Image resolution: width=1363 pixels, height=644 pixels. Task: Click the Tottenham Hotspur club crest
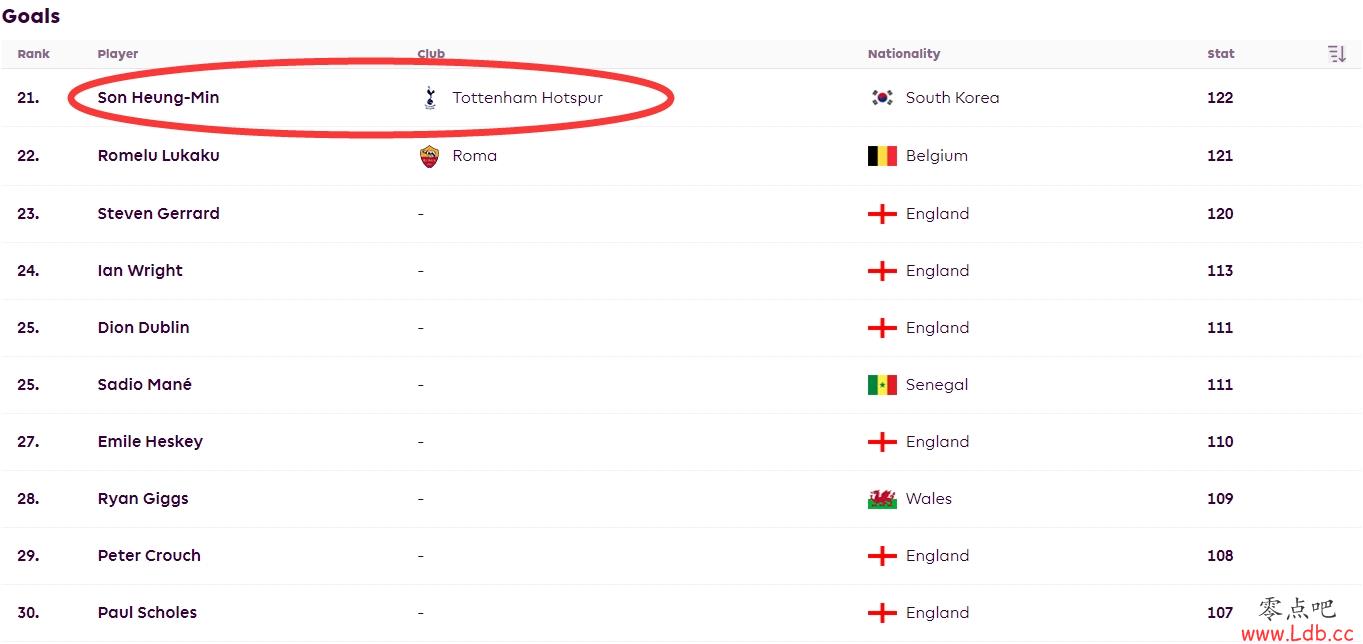coord(430,98)
